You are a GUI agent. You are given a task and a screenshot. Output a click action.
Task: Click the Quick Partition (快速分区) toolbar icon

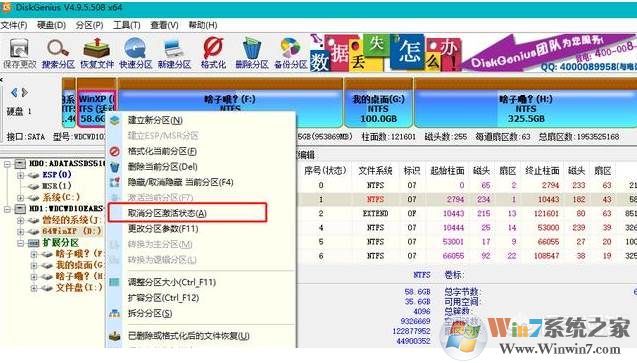tap(135, 53)
